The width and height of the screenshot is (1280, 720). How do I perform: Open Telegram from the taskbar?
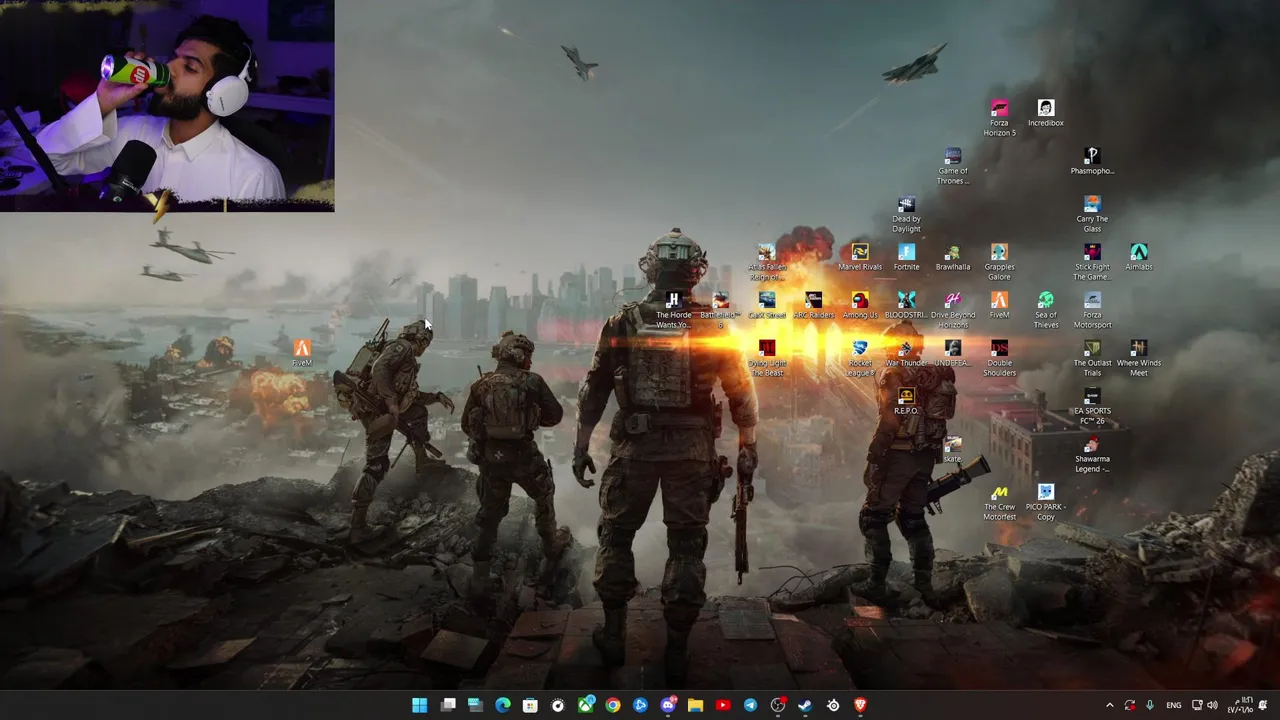click(x=750, y=705)
